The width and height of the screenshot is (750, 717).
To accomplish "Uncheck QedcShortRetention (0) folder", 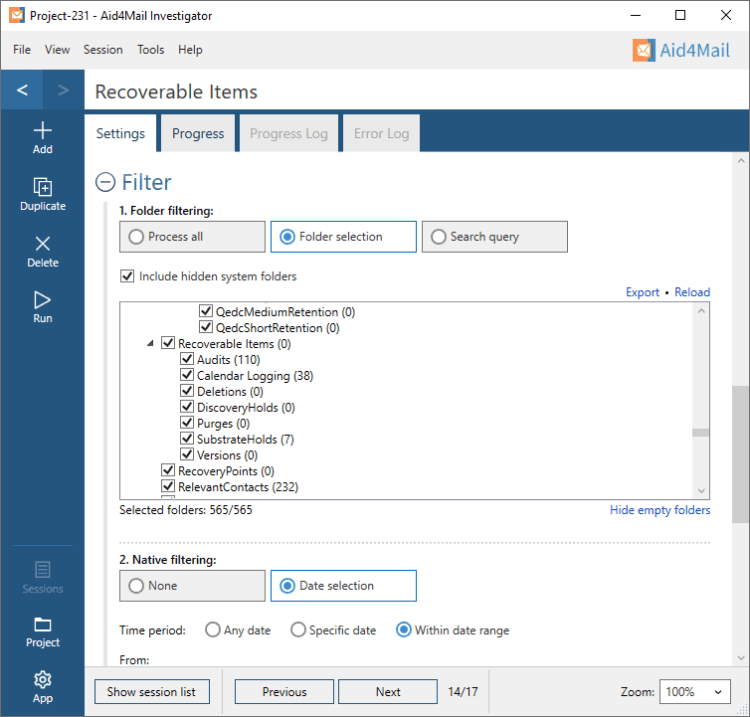I will [x=206, y=327].
